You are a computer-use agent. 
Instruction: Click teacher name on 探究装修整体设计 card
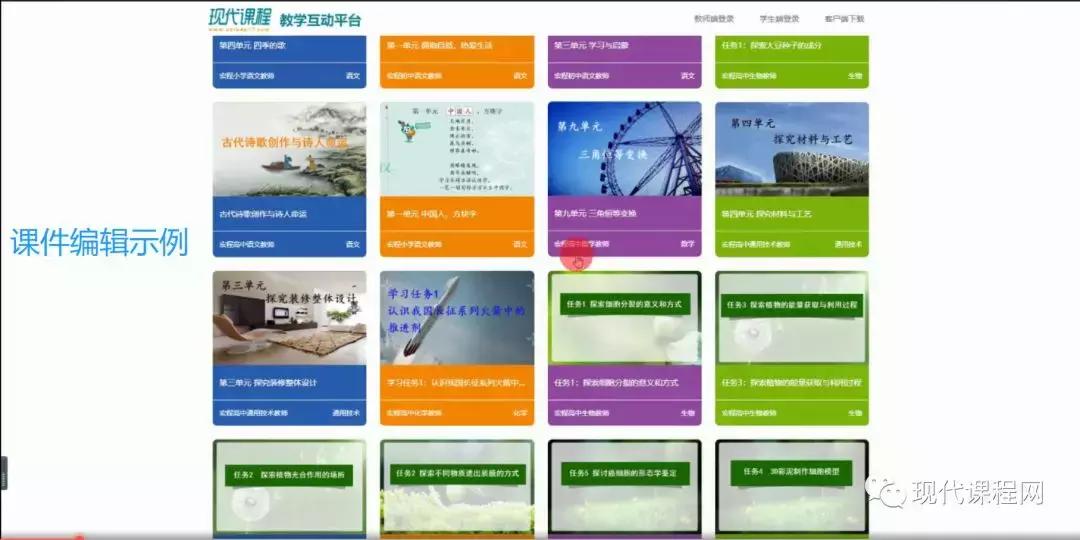click(x=253, y=413)
